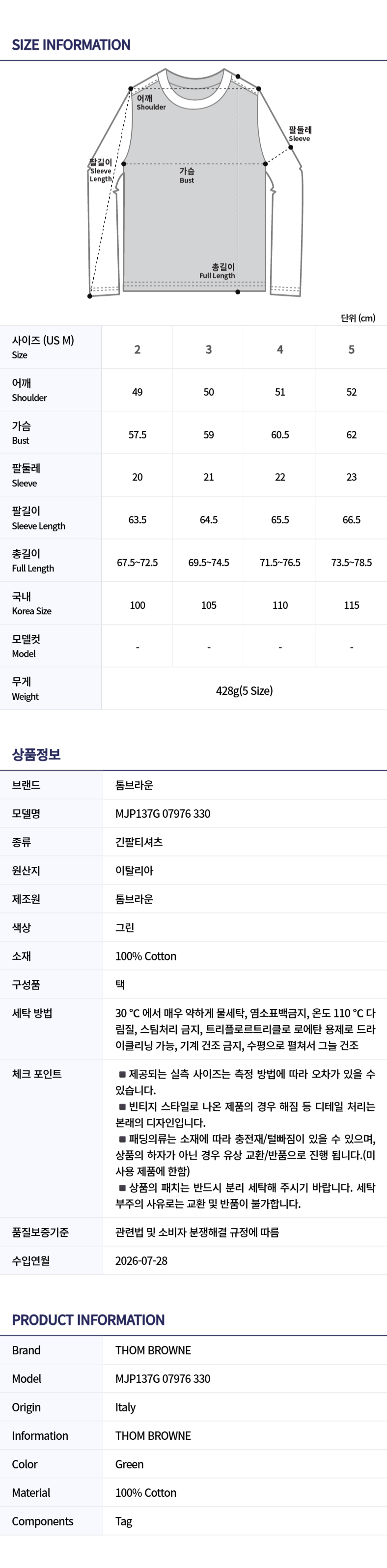The image size is (387, 1568).
Task: Select size 5 column header
Action: coord(352,349)
